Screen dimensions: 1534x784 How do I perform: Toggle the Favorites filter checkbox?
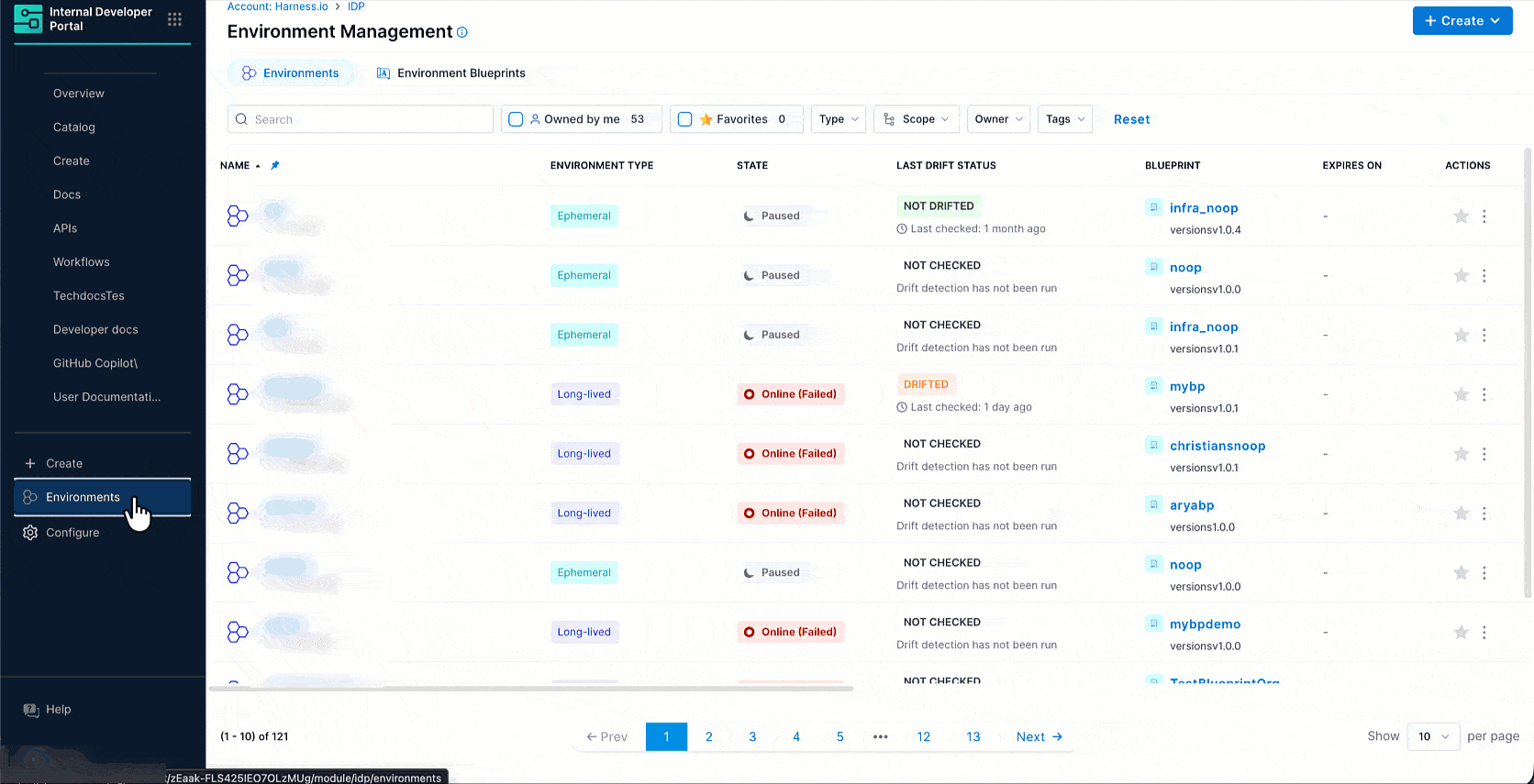[684, 119]
